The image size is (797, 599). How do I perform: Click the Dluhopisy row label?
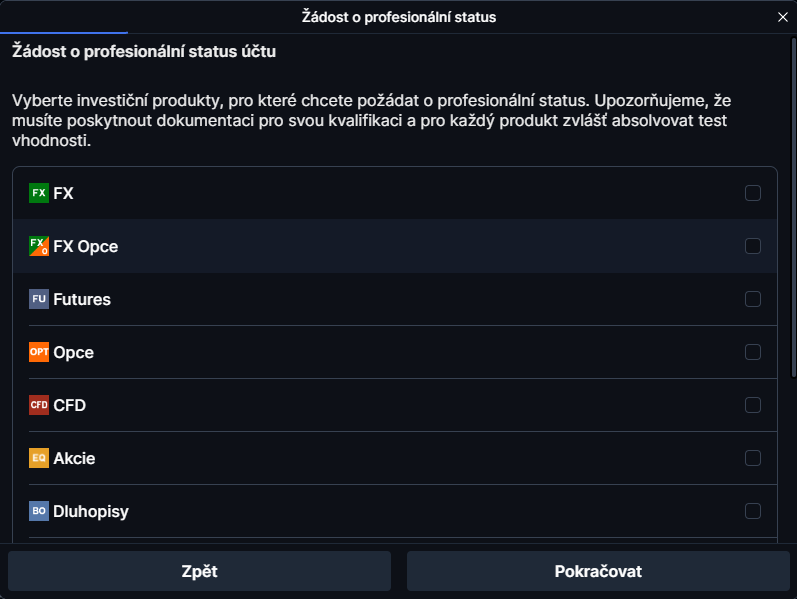click(x=91, y=511)
